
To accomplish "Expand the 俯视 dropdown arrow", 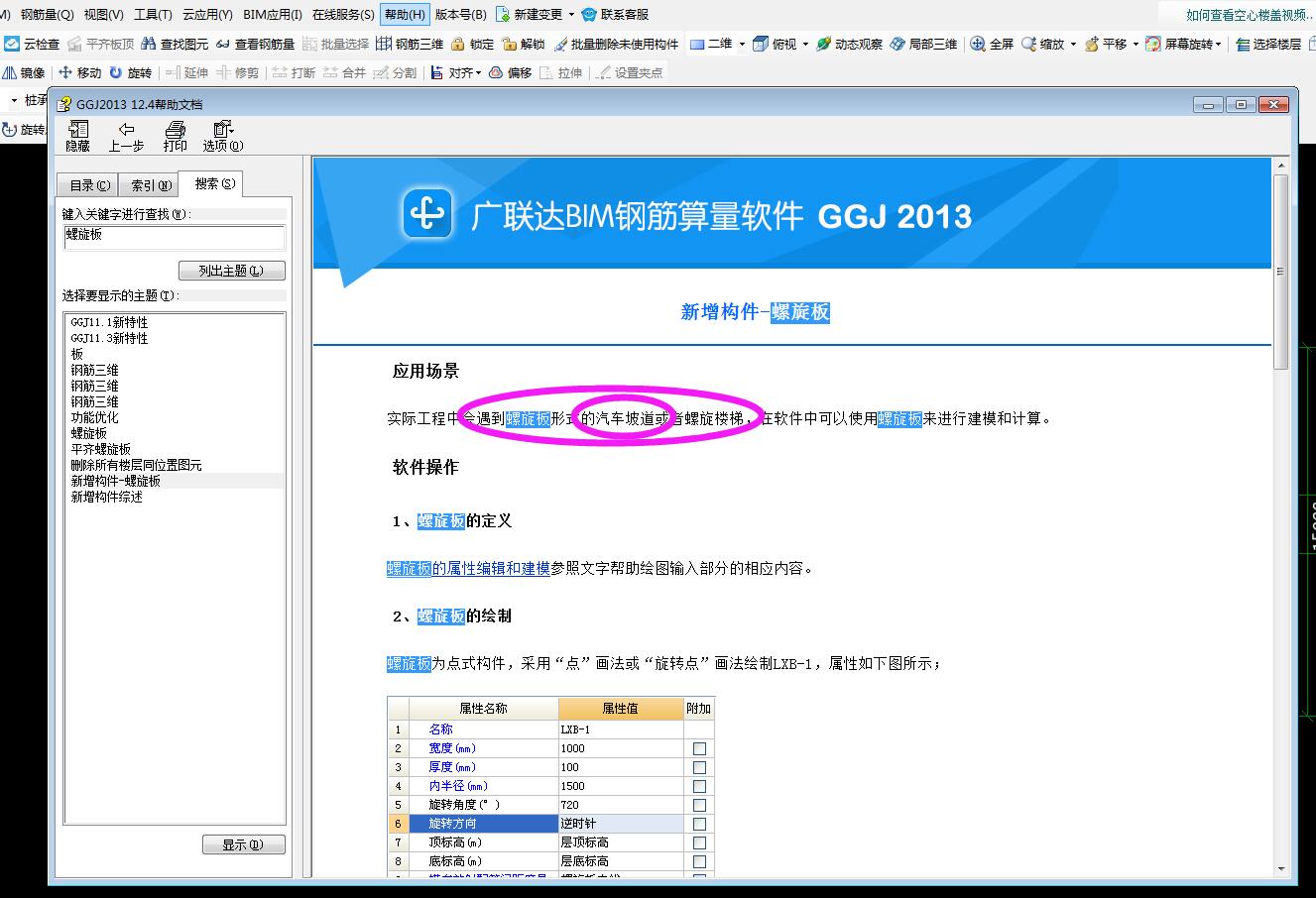I will (x=805, y=44).
